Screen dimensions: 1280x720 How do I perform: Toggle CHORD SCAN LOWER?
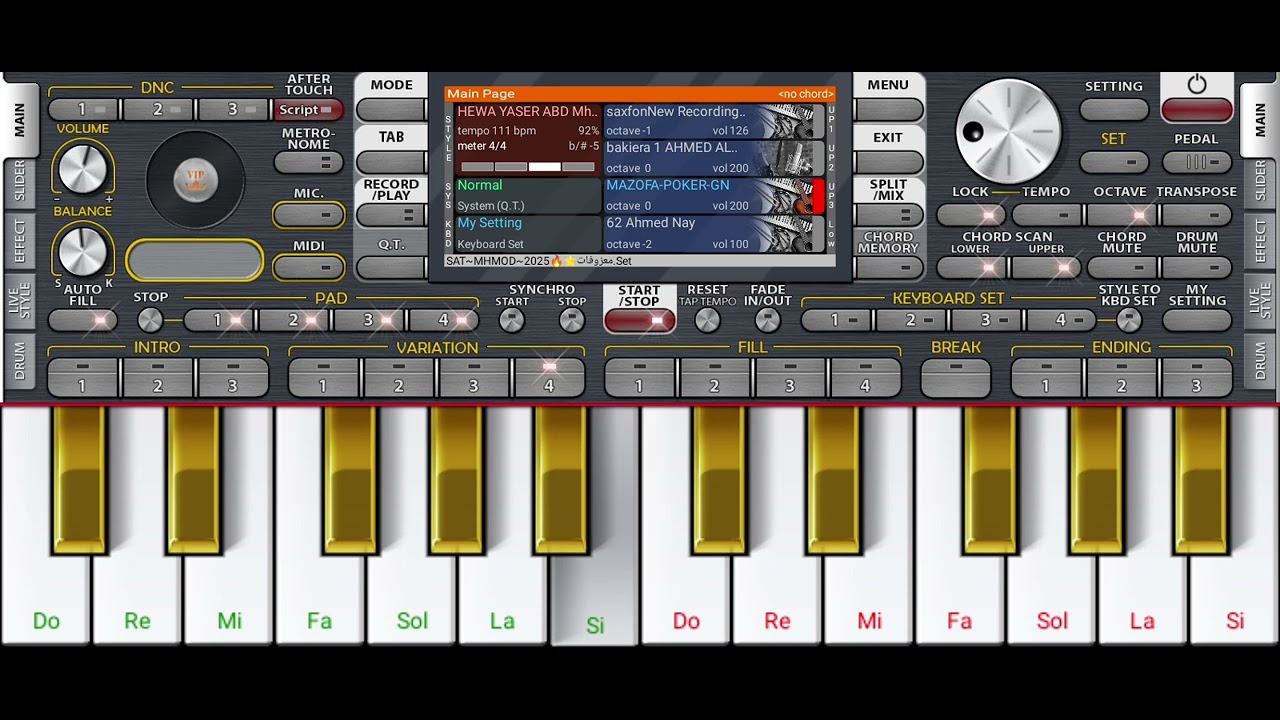point(971,267)
